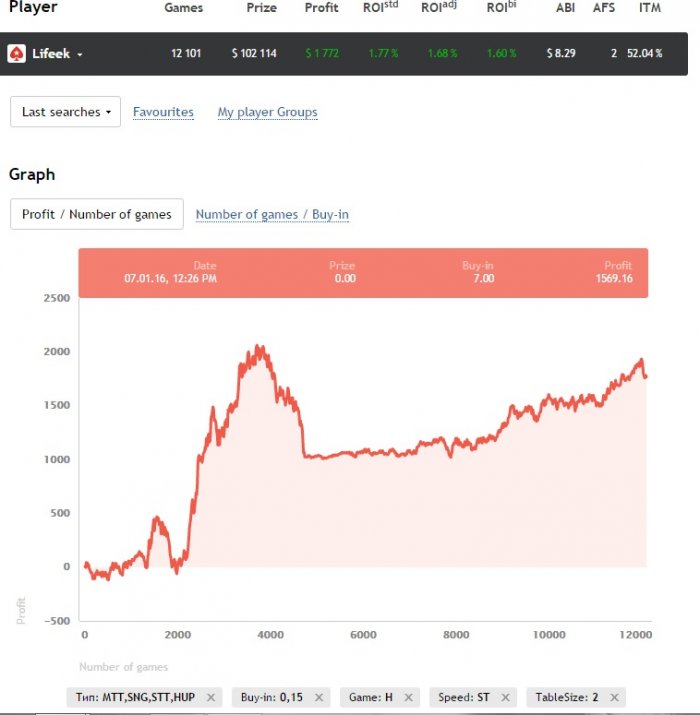Click the Profit column header
Viewport: 700px width, 715px height.
point(322,8)
